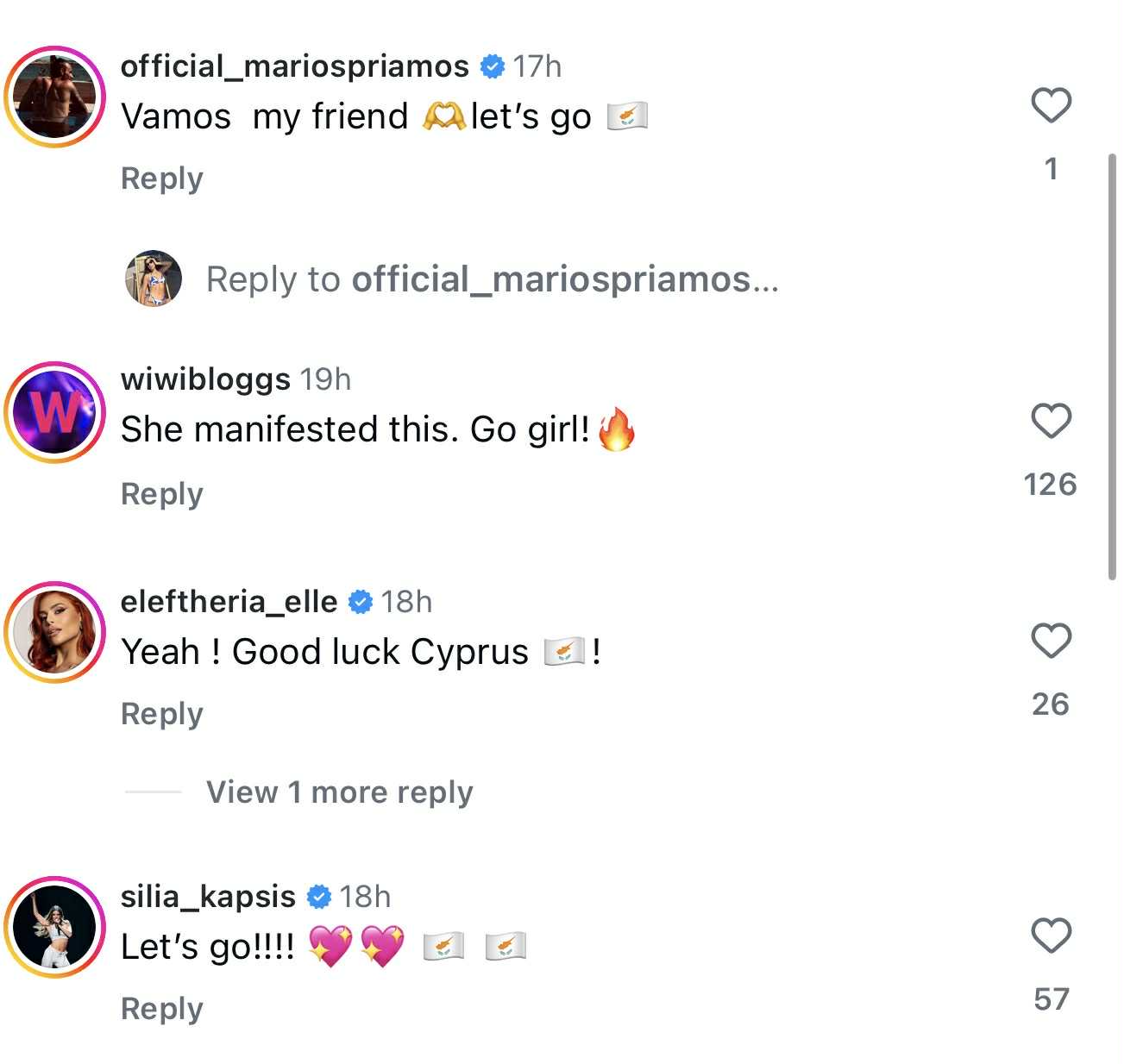Open silia_kapsis profile picture

tap(55, 927)
